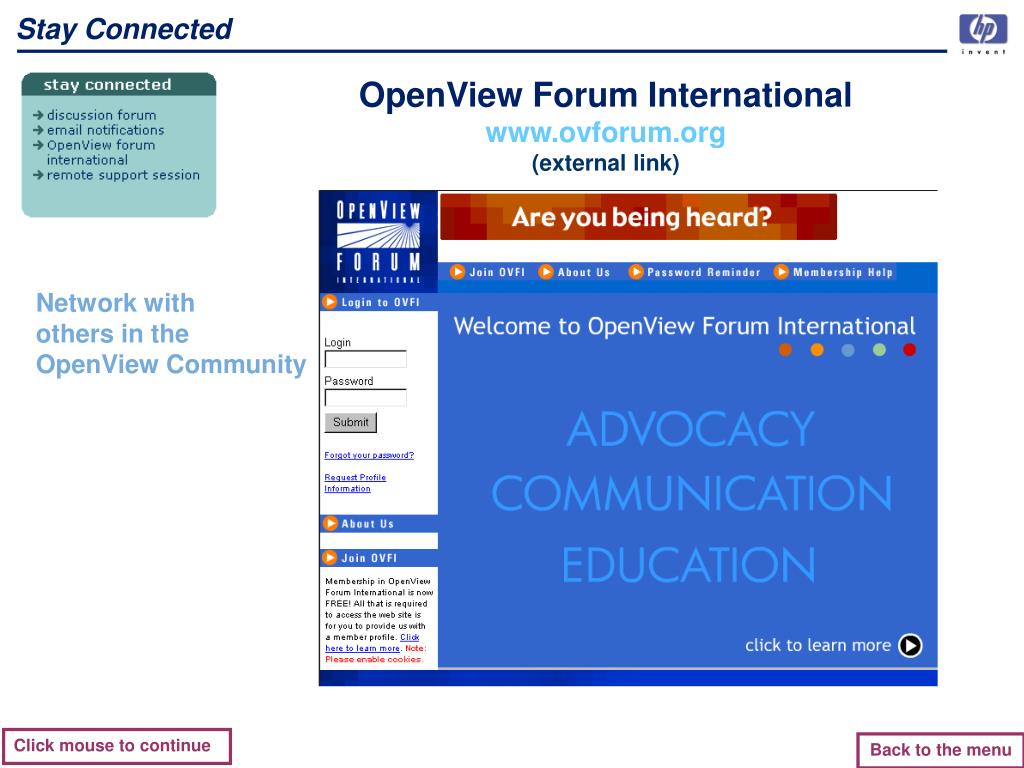Open Password Reminder menu item

tap(703, 272)
